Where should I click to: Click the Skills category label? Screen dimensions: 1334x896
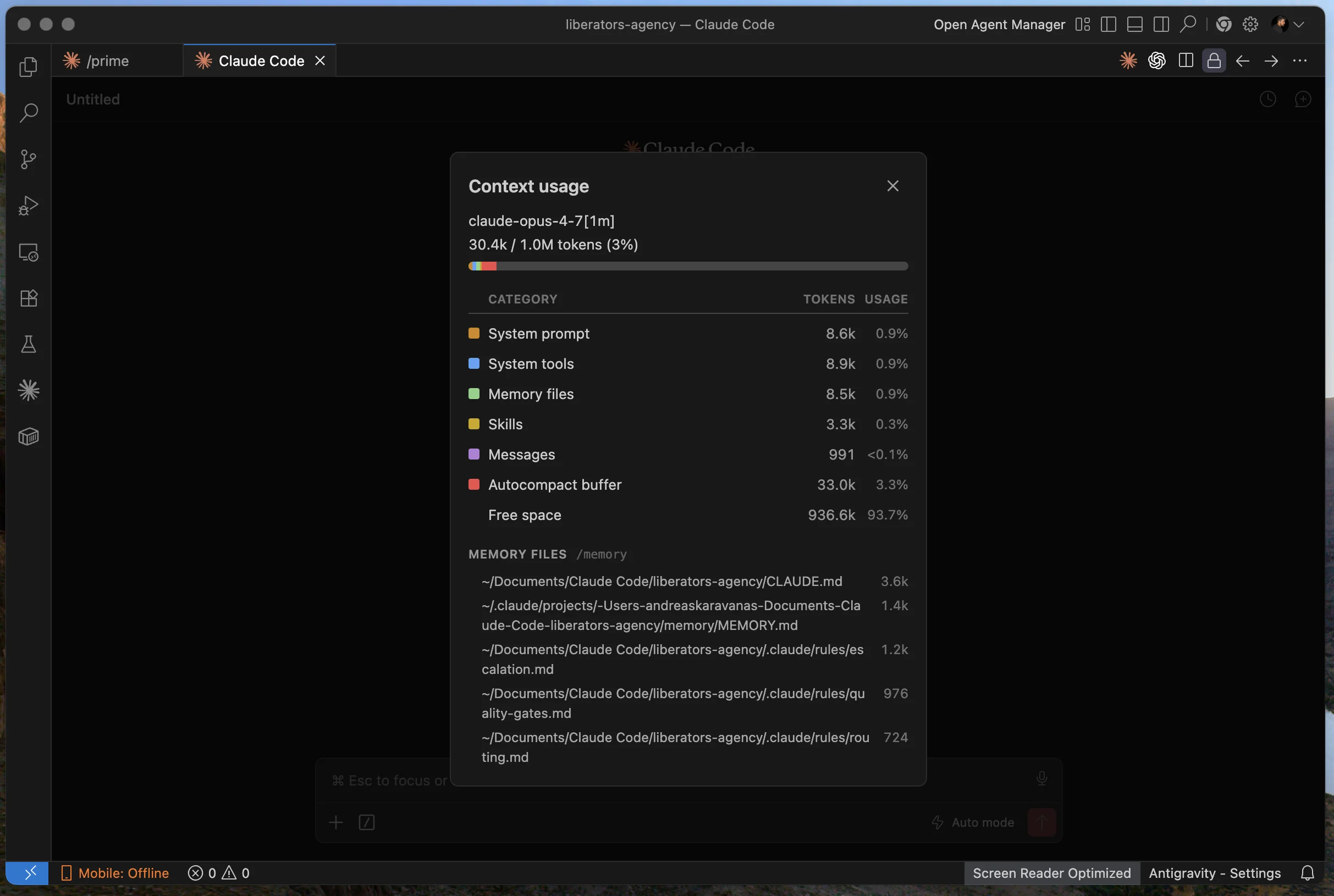[505, 424]
